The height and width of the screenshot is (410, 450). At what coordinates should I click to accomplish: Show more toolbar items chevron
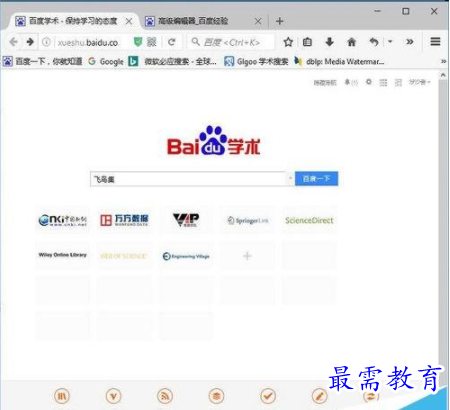pos(410,42)
